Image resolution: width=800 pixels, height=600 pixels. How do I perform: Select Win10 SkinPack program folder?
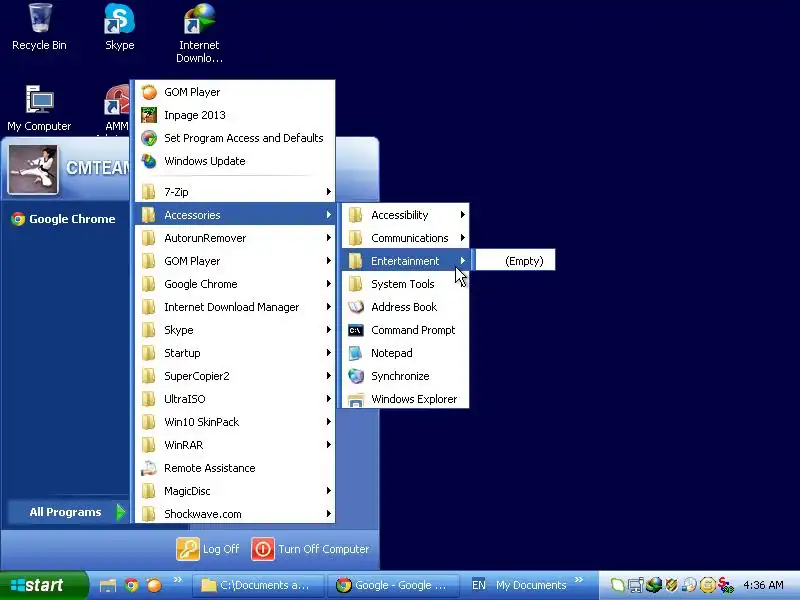(x=235, y=422)
